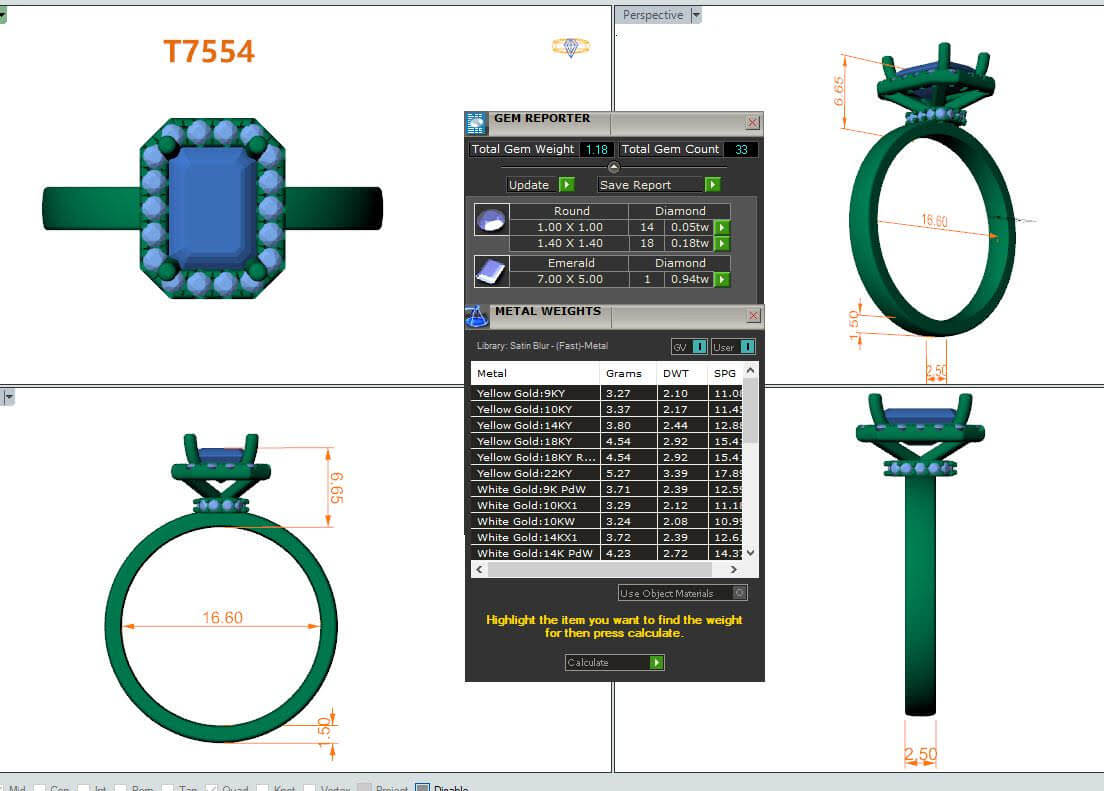This screenshot has width=1104, height=791.
Task: Click the green arrow beside Update
Action: tap(566, 185)
